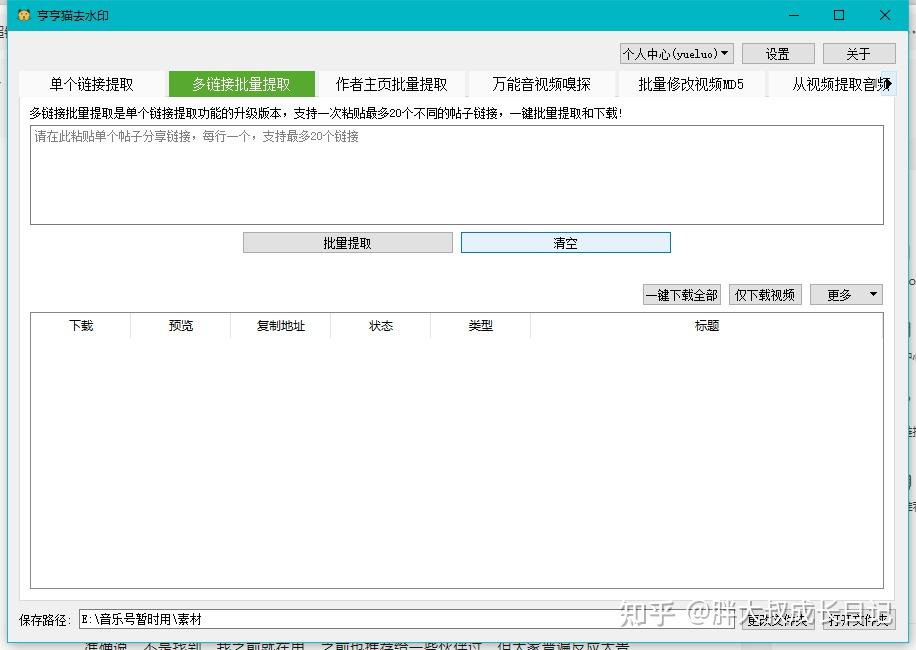
Task: Click the 打开文件夹 button
Action: (x=859, y=619)
